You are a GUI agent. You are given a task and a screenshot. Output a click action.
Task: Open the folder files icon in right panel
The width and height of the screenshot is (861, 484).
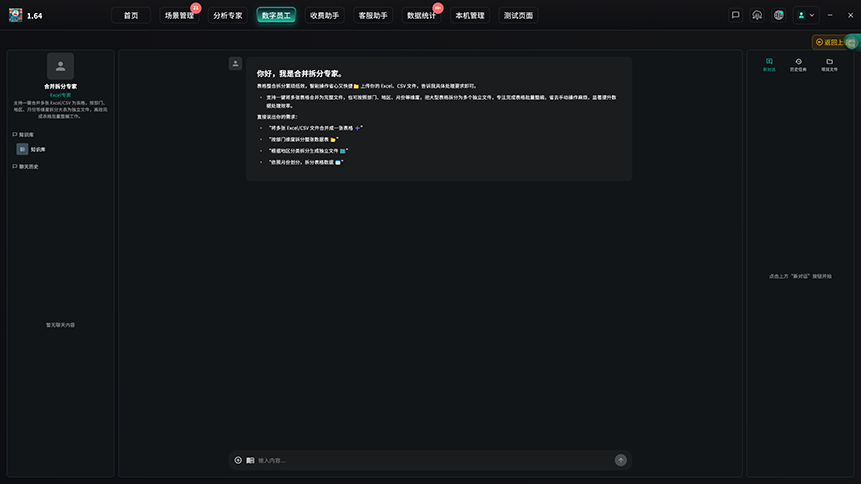[829, 64]
